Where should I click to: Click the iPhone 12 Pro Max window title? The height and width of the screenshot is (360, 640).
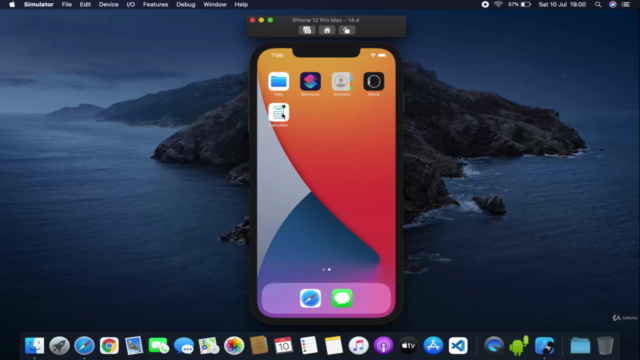click(x=326, y=20)
